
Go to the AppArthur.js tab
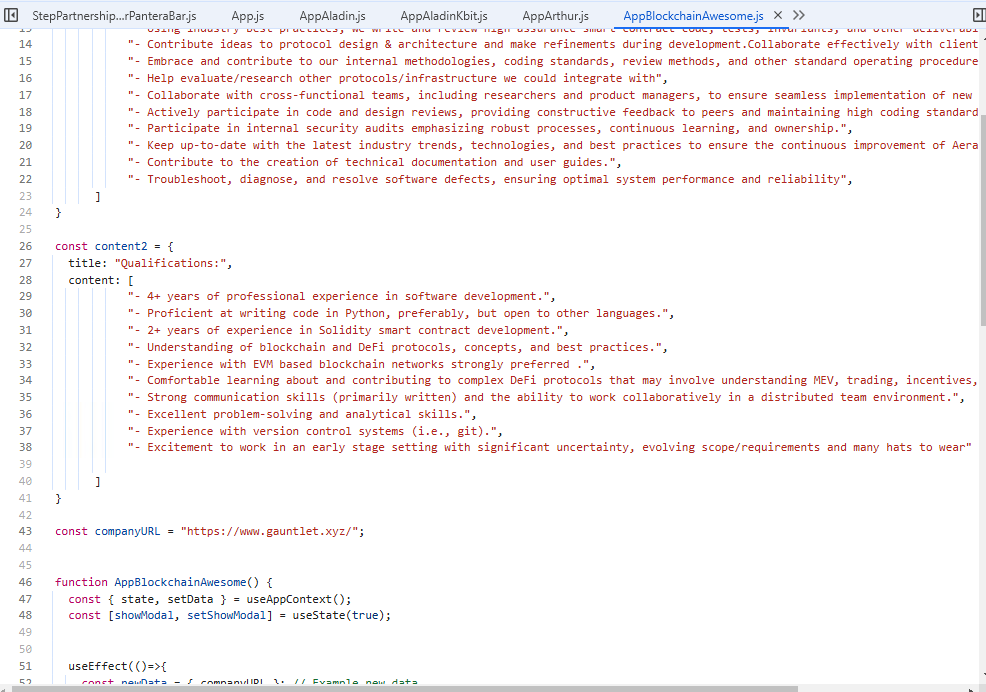(x=555, y=17)
